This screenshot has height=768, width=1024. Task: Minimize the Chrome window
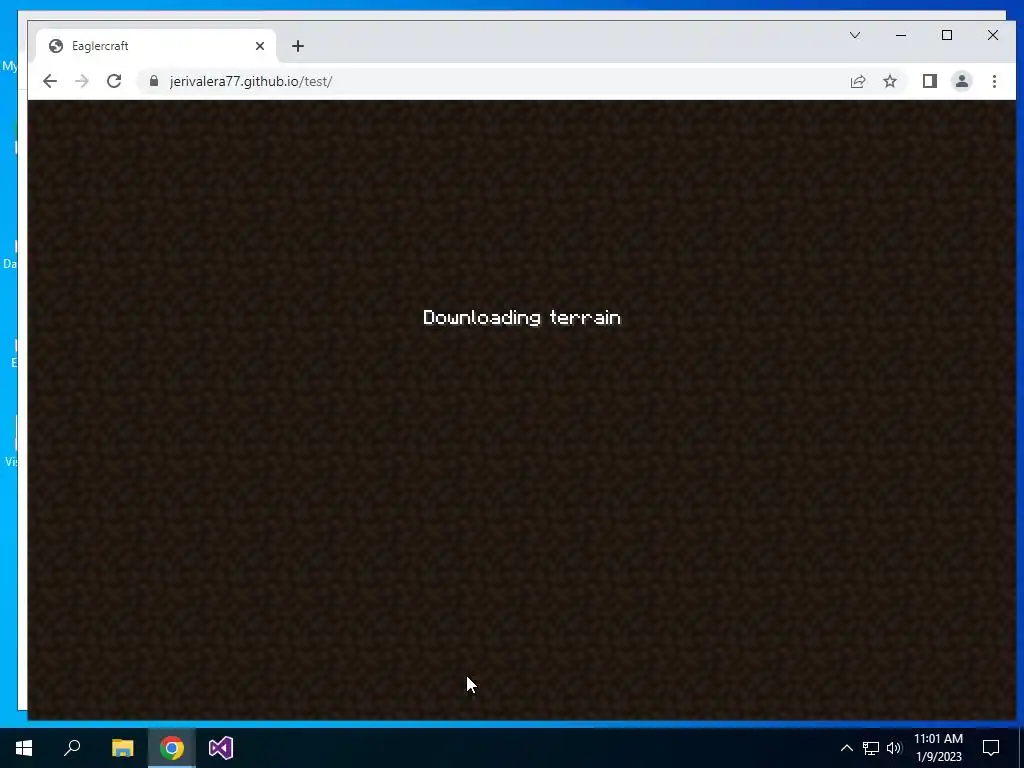[x=901, y=35]
